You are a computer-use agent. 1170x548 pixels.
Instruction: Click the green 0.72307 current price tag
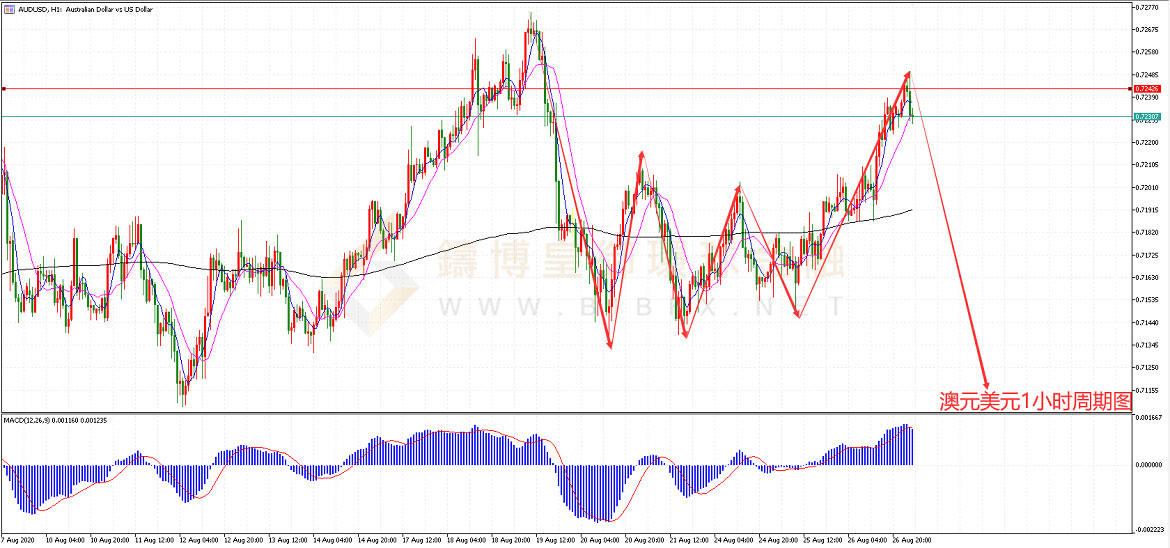tap(1147, 117)
